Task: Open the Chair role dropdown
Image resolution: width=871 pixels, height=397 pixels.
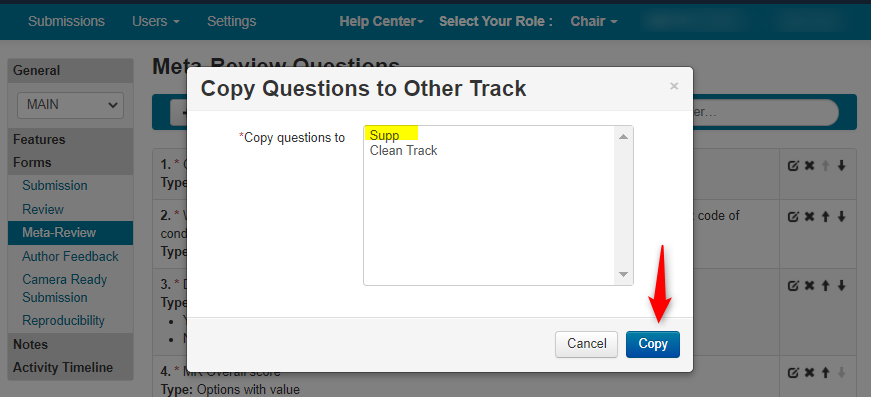Action: pyautogui.click(x=594, y=22)
